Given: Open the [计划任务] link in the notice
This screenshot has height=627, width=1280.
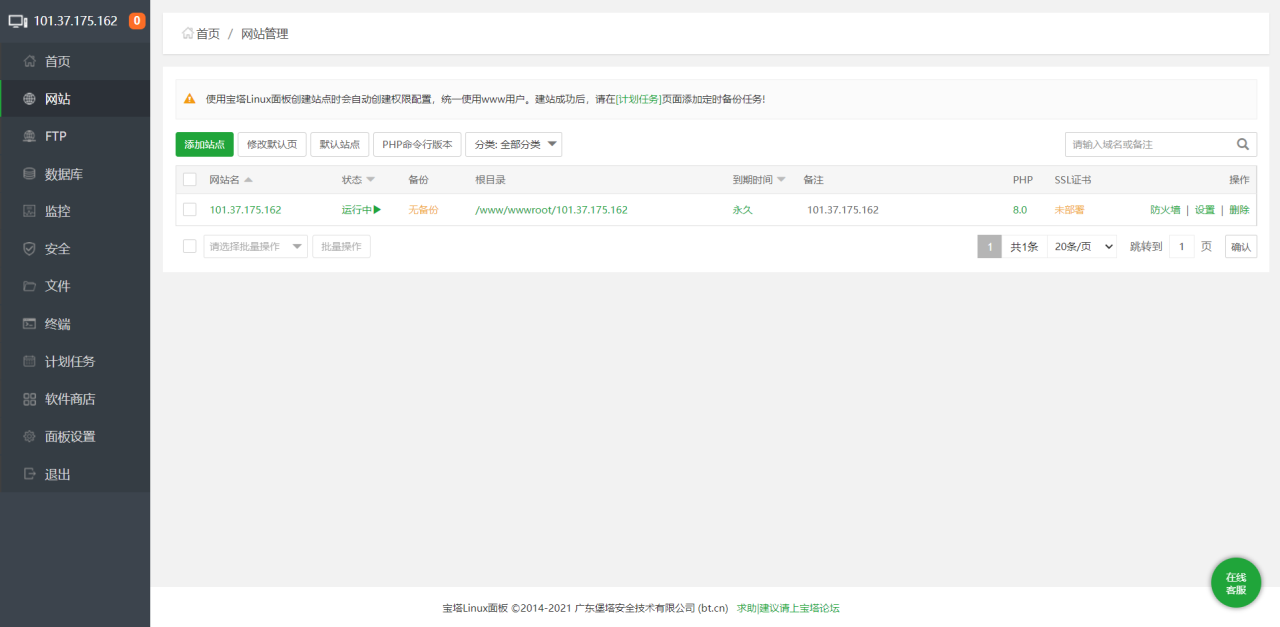Looking at the screenshot, I should click(638, 99).
